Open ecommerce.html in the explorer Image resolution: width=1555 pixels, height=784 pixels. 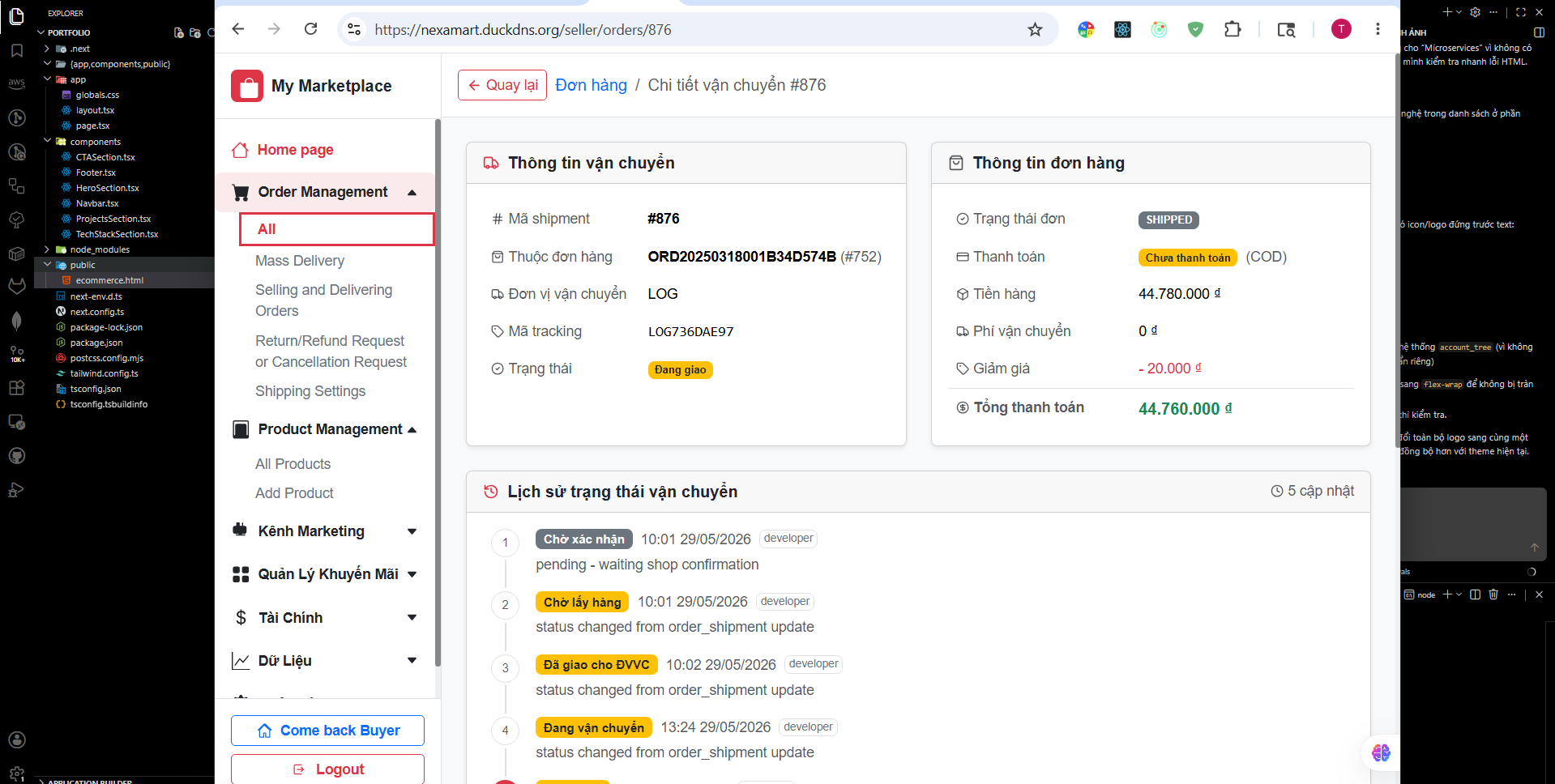coord(109,280)
